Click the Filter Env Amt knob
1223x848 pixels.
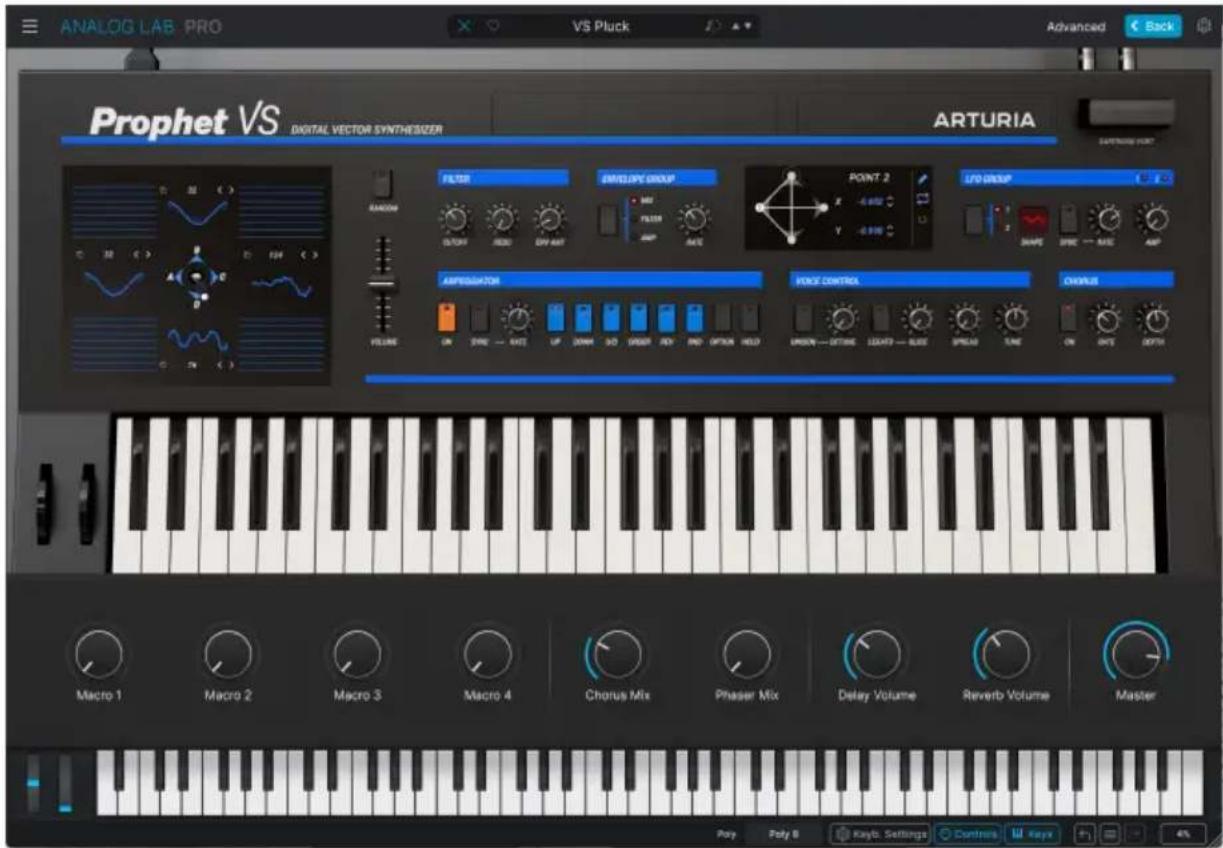(549, 219)
